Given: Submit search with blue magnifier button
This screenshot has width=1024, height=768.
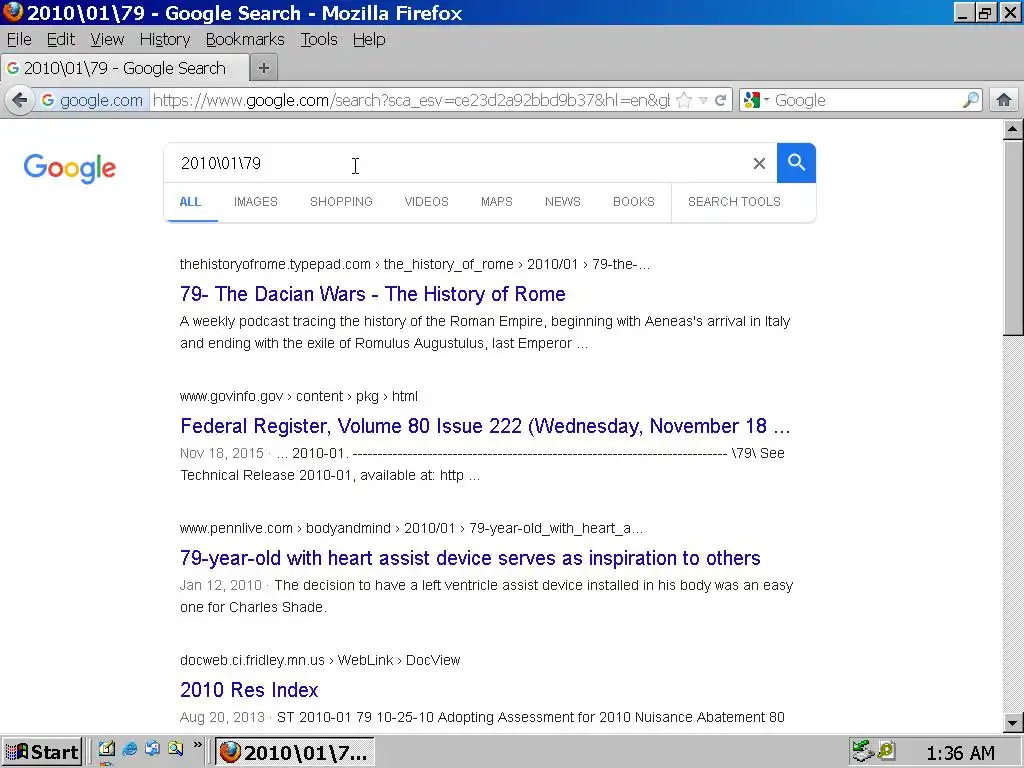Looking at the screenshot, I should click(796, 163).
